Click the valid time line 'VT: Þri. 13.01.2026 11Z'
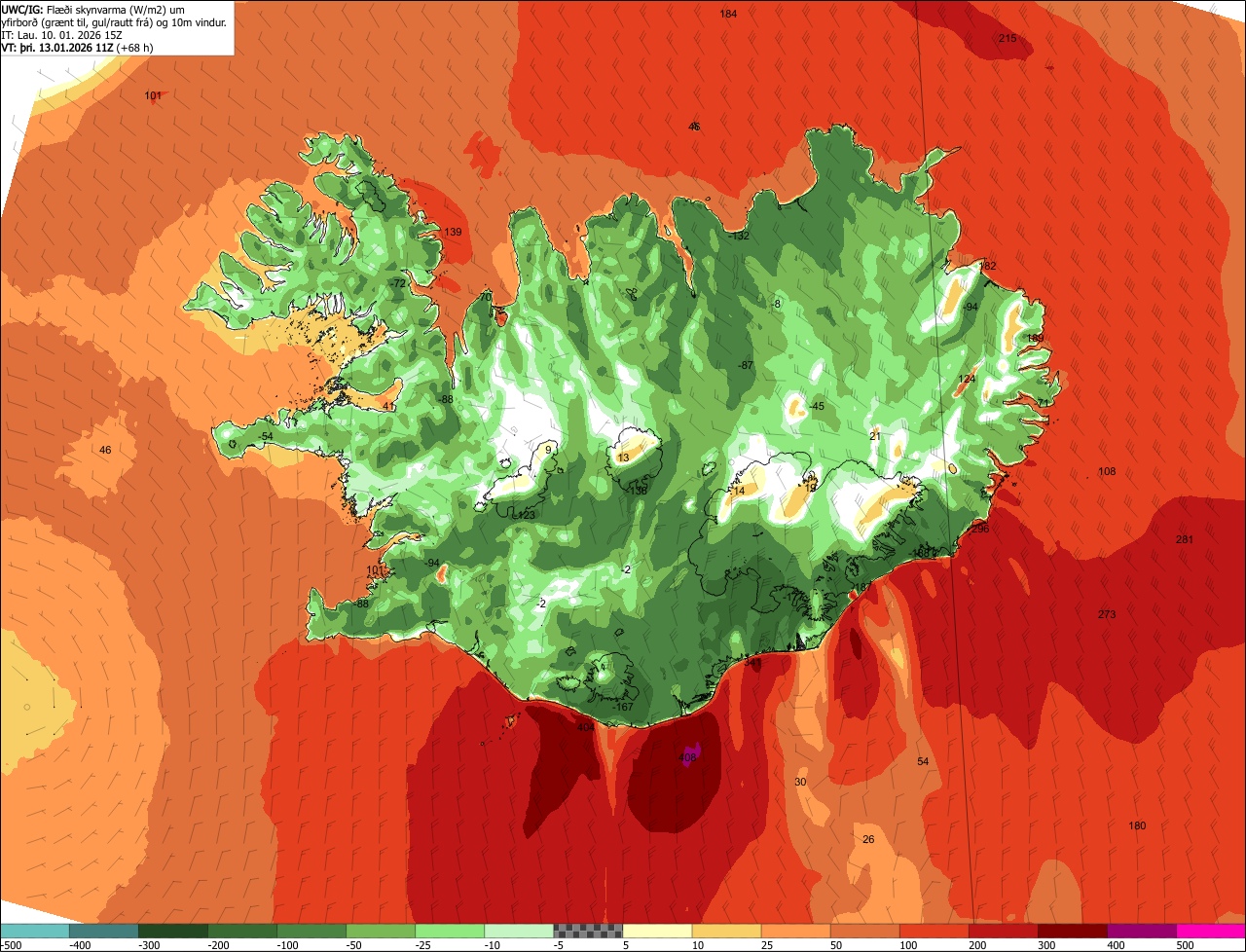1246x952 pixels. coord(57,48)
